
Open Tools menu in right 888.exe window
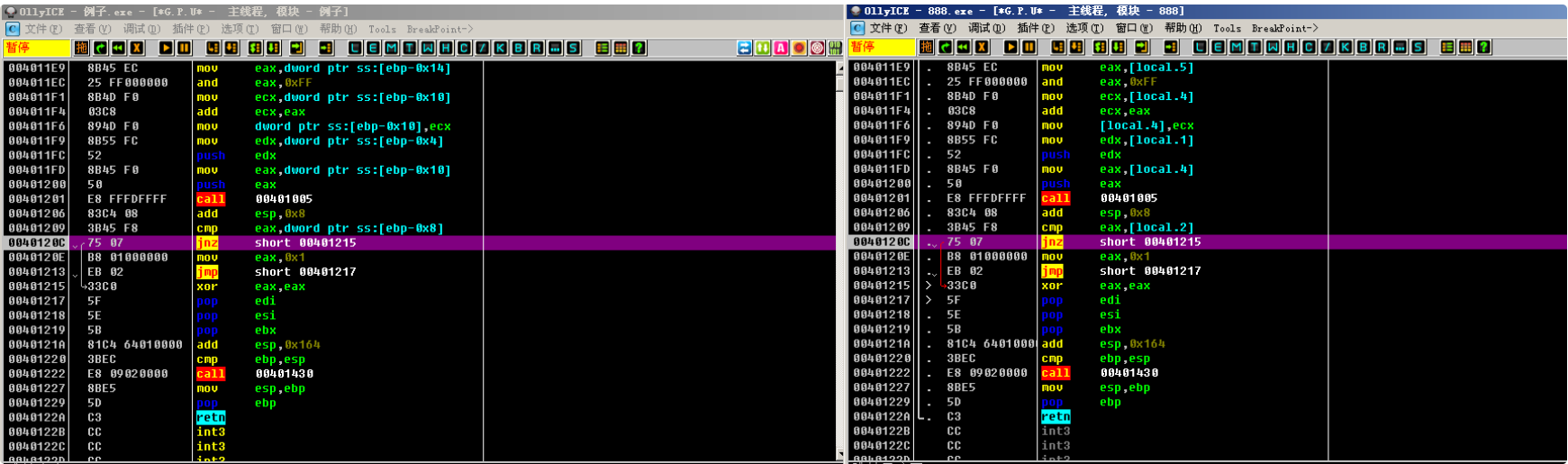pyautogui.click(x=1227, y=28)
